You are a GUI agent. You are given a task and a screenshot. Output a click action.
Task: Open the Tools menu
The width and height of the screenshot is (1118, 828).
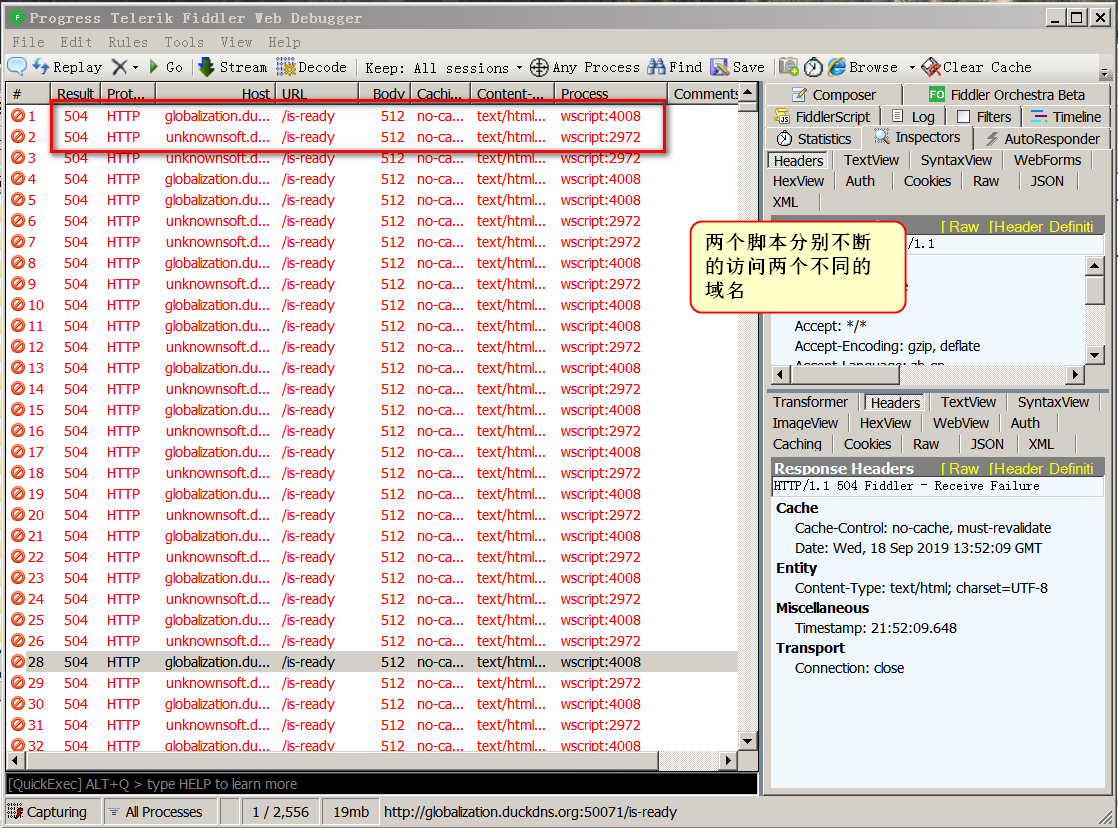click(184, 42)
